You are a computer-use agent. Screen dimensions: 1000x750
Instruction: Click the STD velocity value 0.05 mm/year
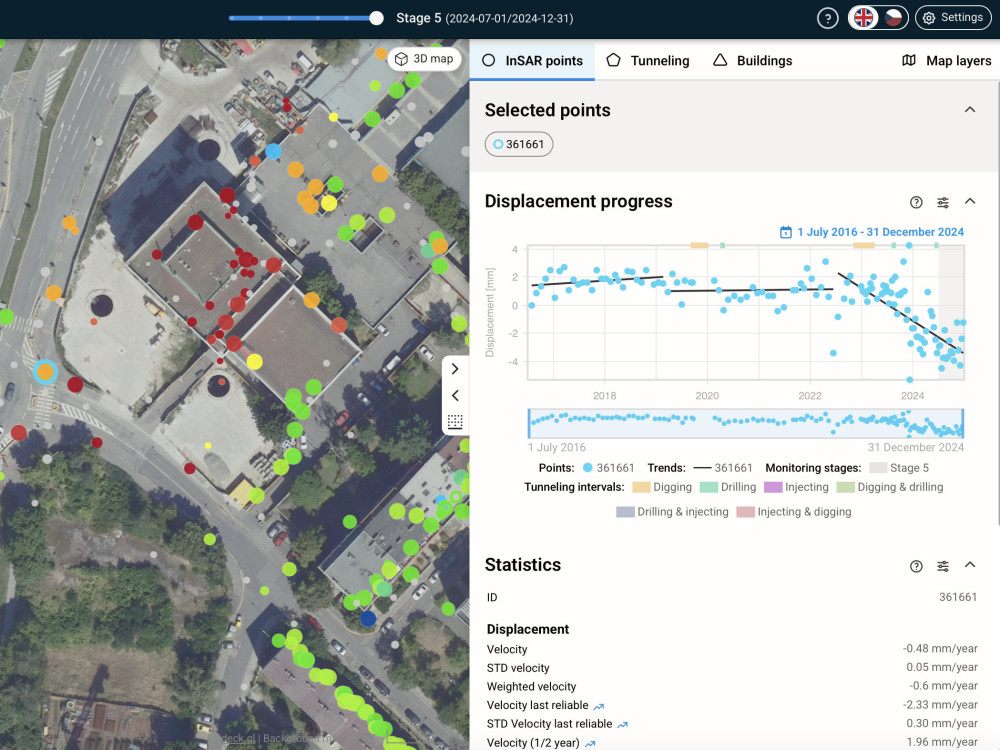(942, 667)
